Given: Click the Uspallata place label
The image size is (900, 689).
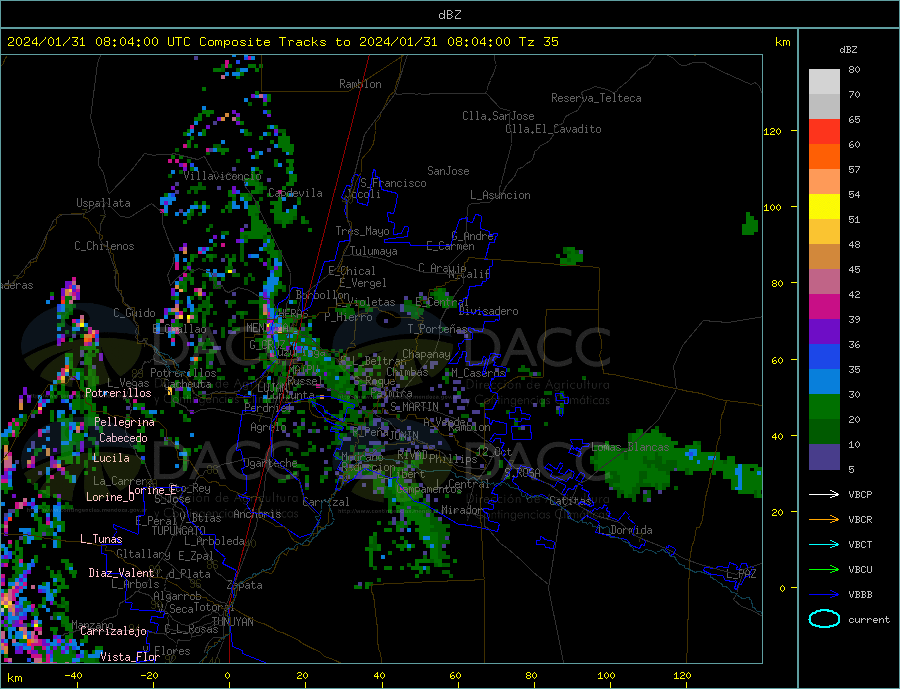Looking at the screenshot, I should pos(103,203).
